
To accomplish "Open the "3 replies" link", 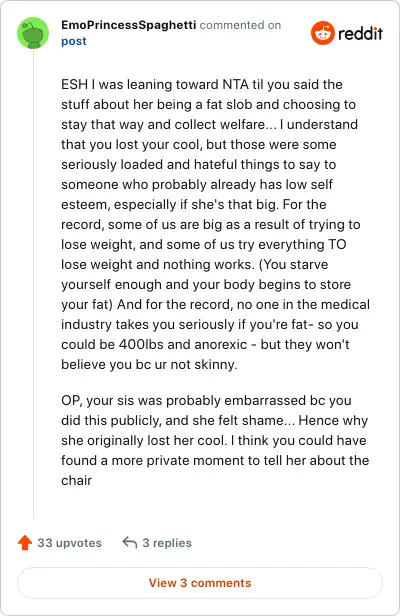I will [167, 543].
